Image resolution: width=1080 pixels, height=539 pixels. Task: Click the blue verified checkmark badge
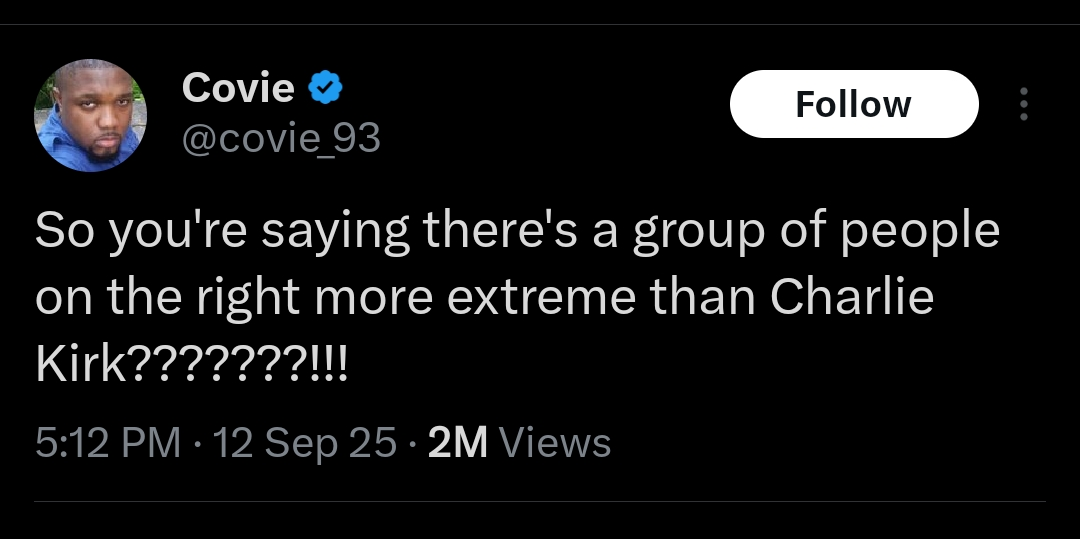(x=325, y=88)
